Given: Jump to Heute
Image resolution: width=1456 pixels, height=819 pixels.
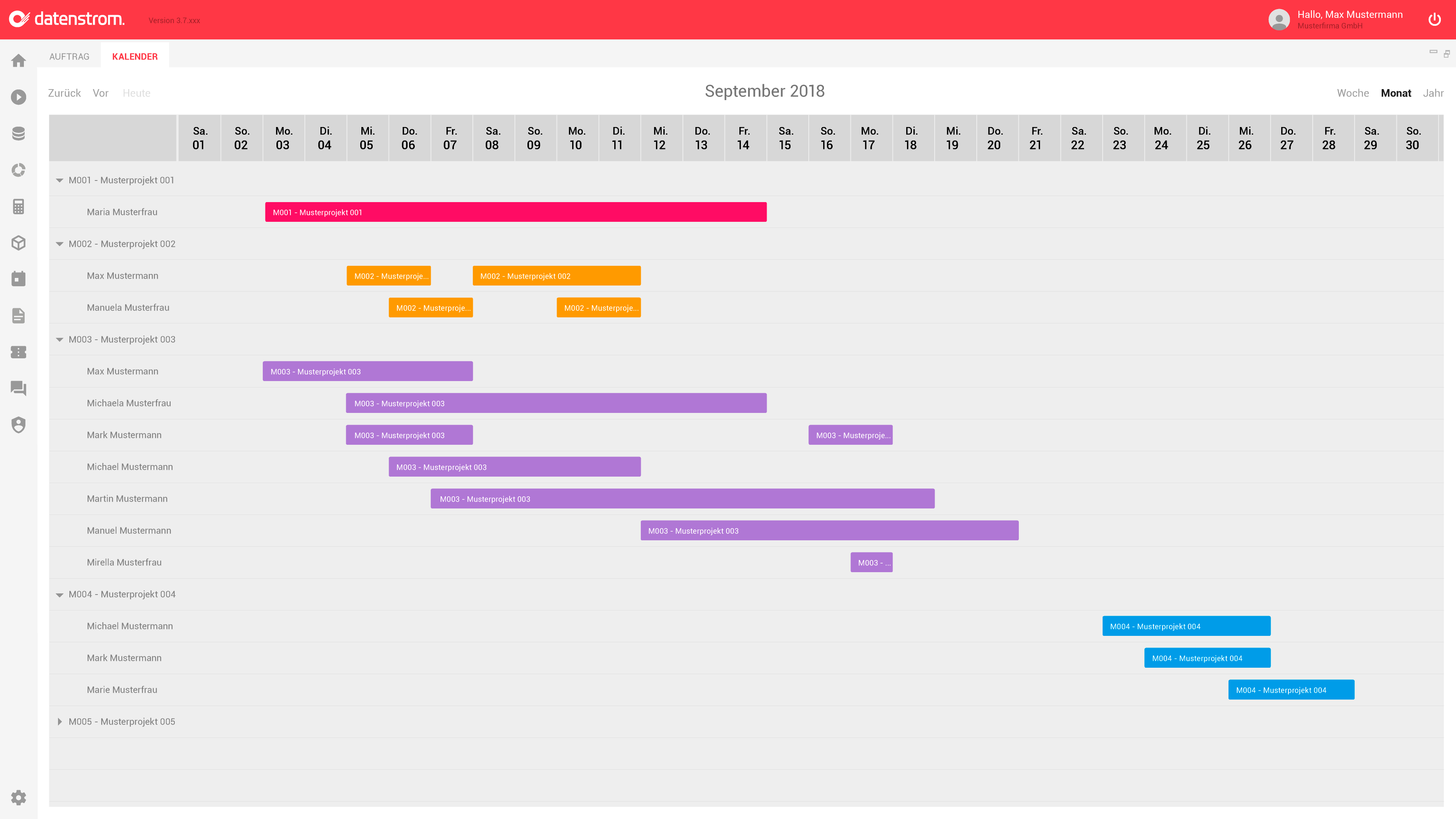Looking at the screenshot, I should (x=137, y=93).
